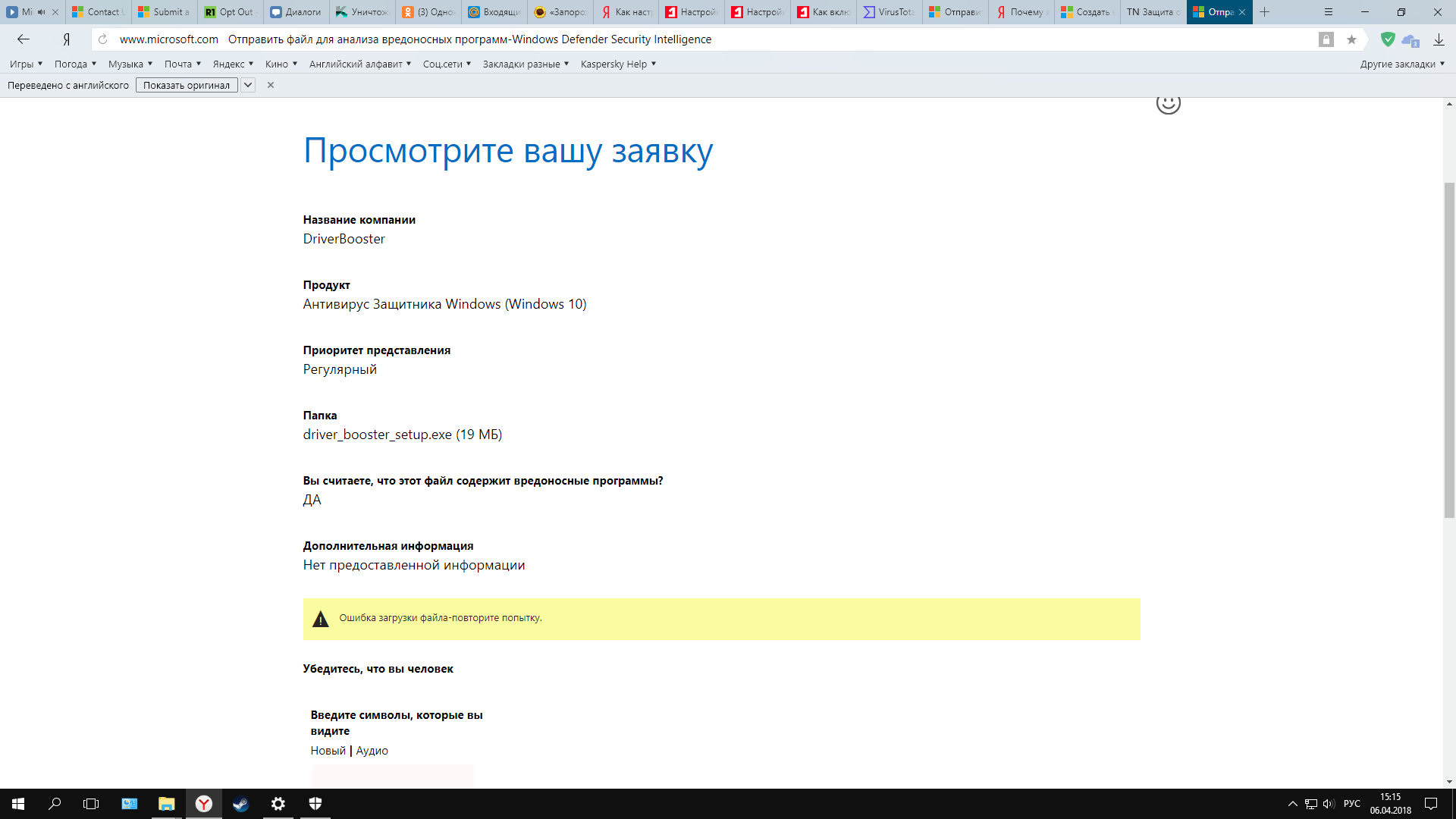1456x819 pixels.
Task: Switch to the Contact tab
Action: click(99, 12)
